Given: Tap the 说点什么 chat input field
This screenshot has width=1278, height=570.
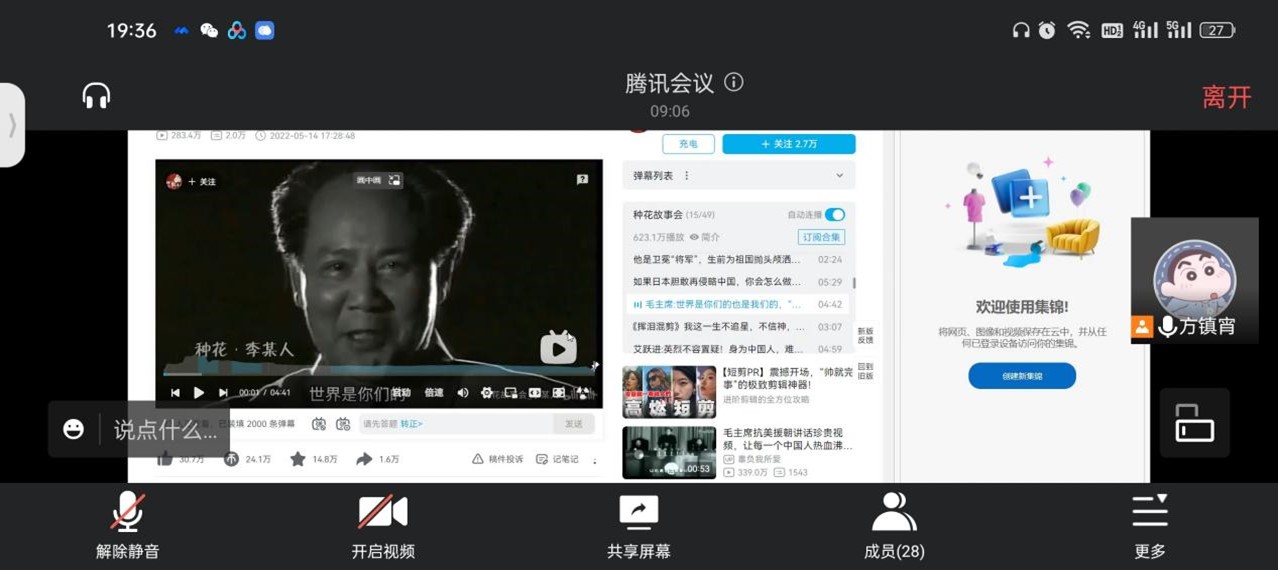Looking at the screenshot, I should point(165,430).
